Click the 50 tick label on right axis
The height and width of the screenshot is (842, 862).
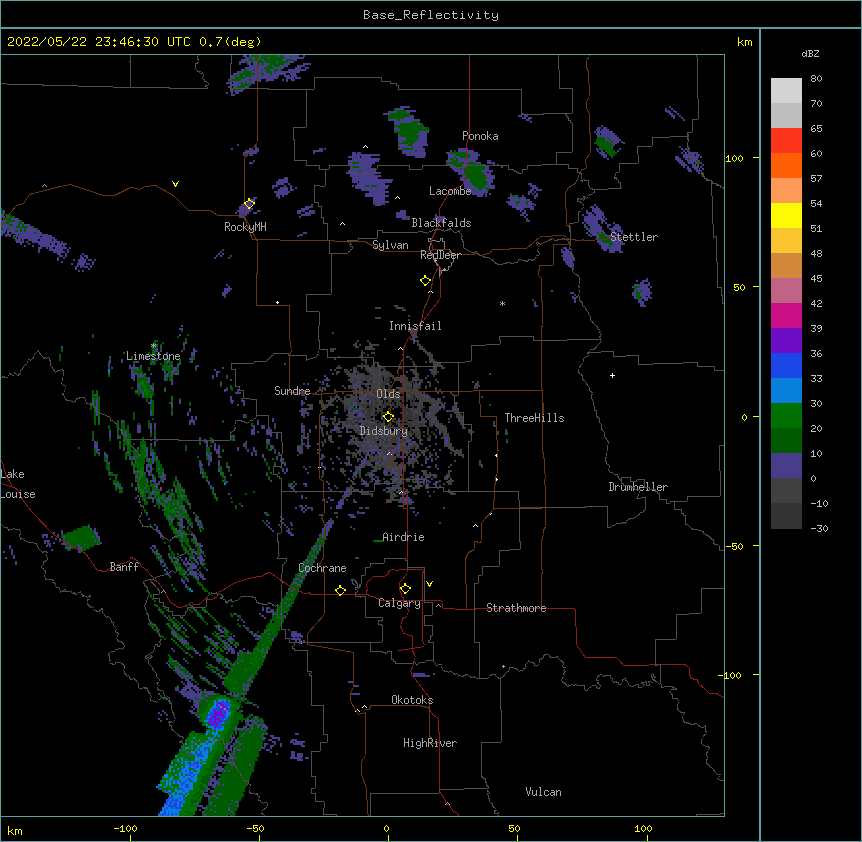739,287
